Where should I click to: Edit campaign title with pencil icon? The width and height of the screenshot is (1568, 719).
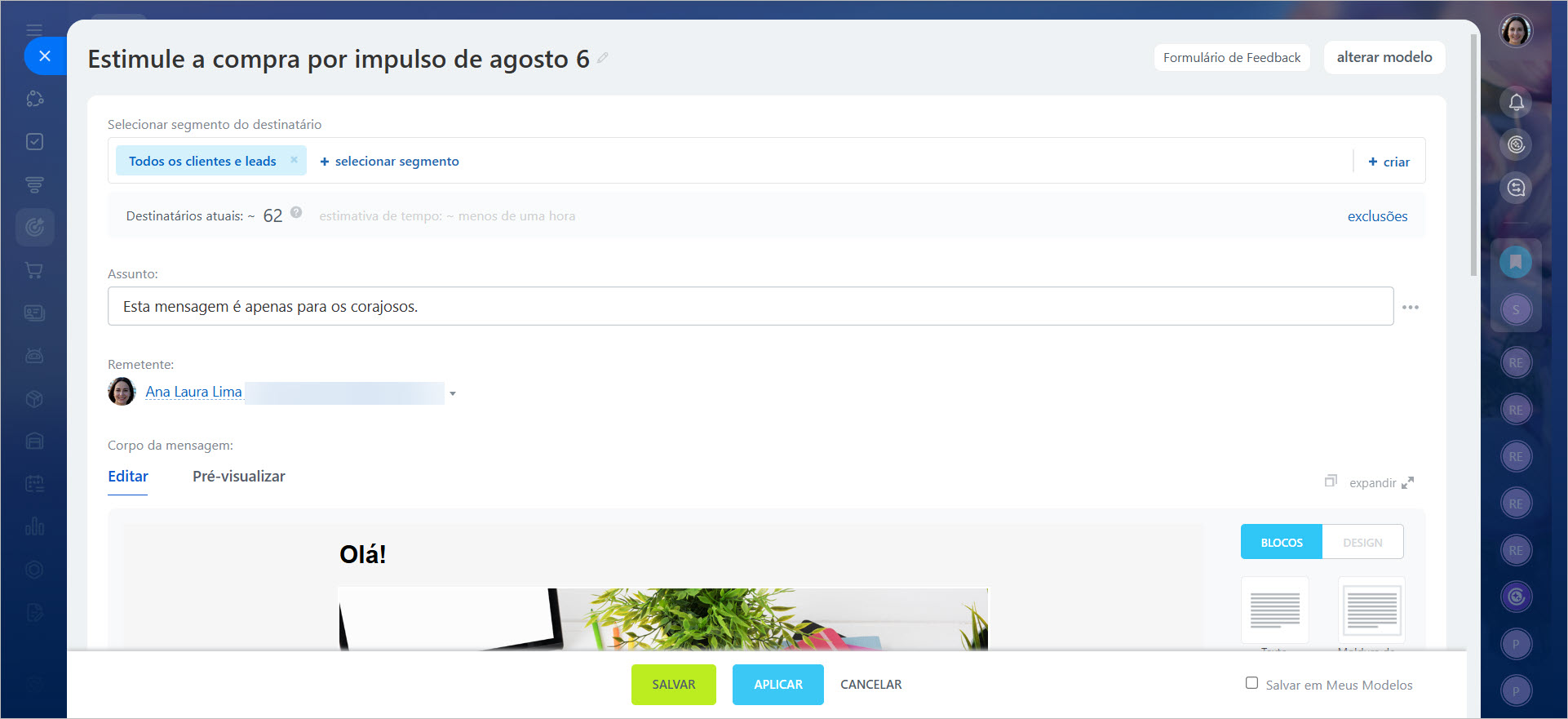point(603,58)
